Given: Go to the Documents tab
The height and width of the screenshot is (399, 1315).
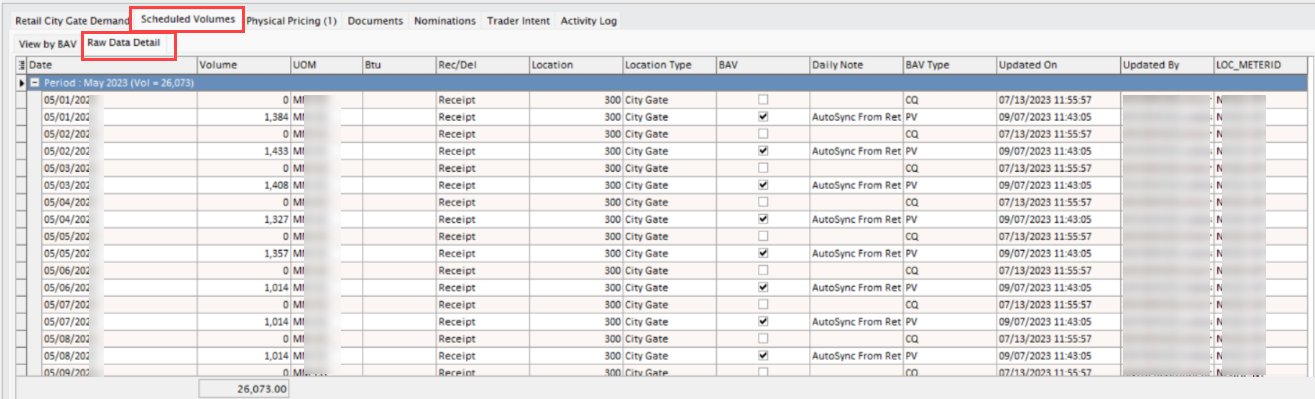Looking at the screenshot, I should [x=375, y=20].
